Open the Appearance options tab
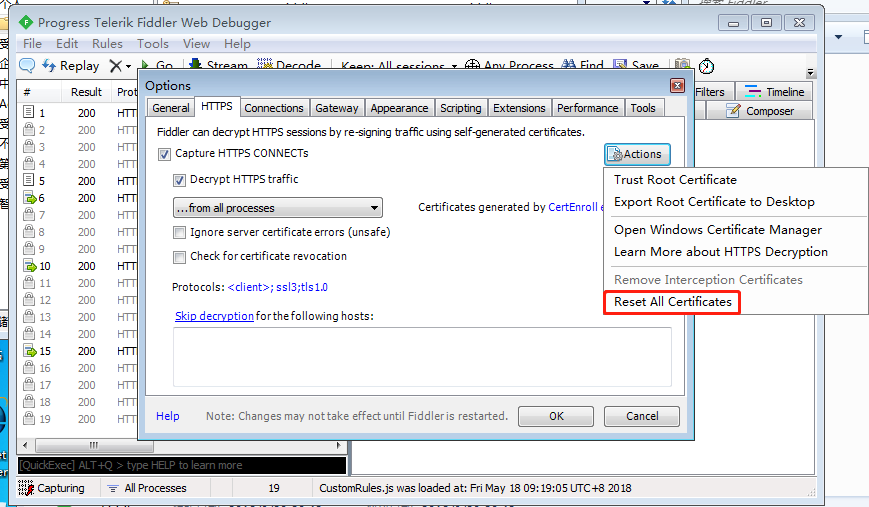The height and width of the screenshot is (507, 869). click(x=399, y=108)
